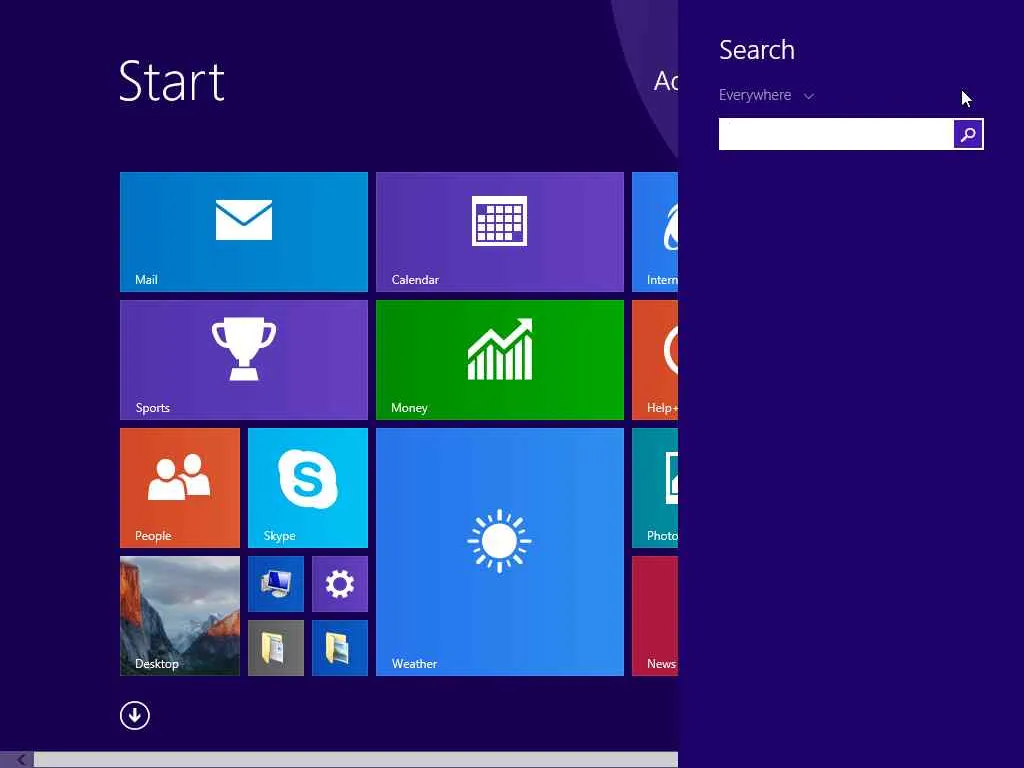Open the Money tile
Viewport: 1024px width, 768px height.
point(500,360)
